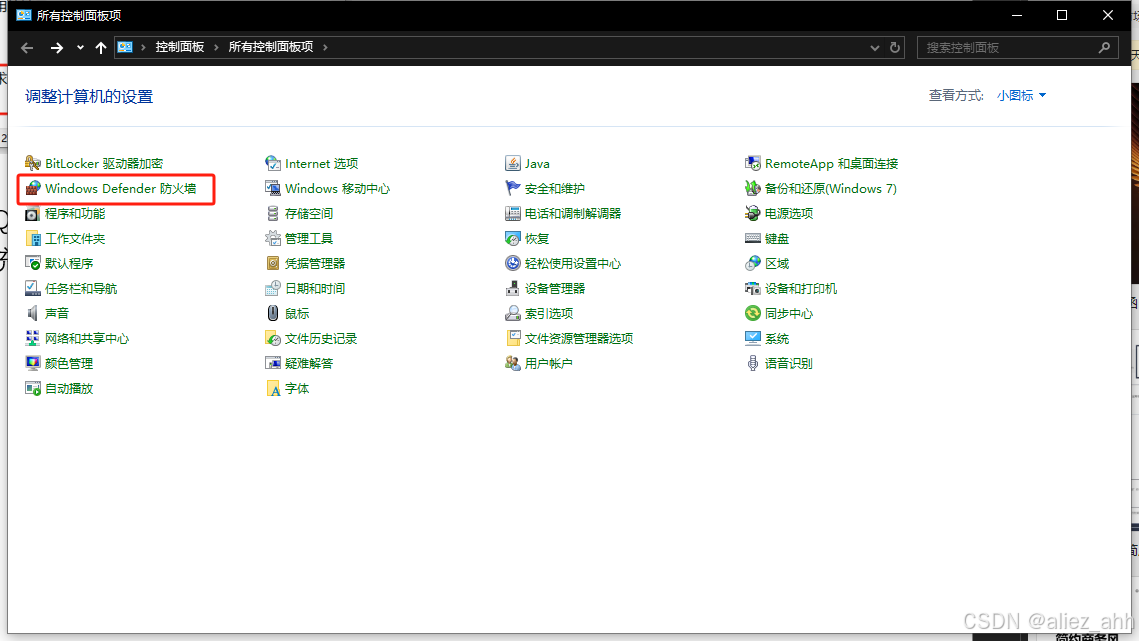Click the BitLocker drive encryption icon
The width and height of the screenshot is (1139, 641).
pos(33,164)
